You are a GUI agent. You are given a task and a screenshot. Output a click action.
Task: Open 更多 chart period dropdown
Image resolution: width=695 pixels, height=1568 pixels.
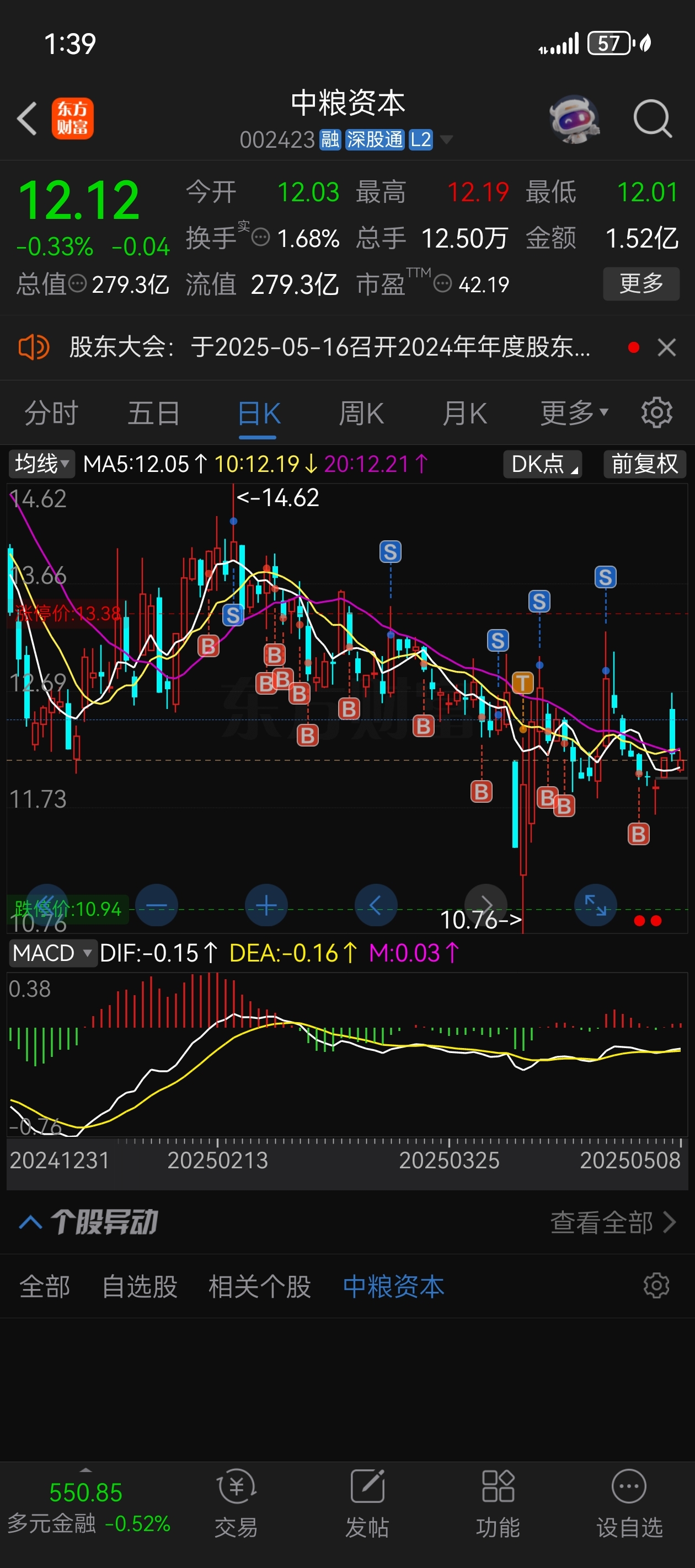(574, 414)
